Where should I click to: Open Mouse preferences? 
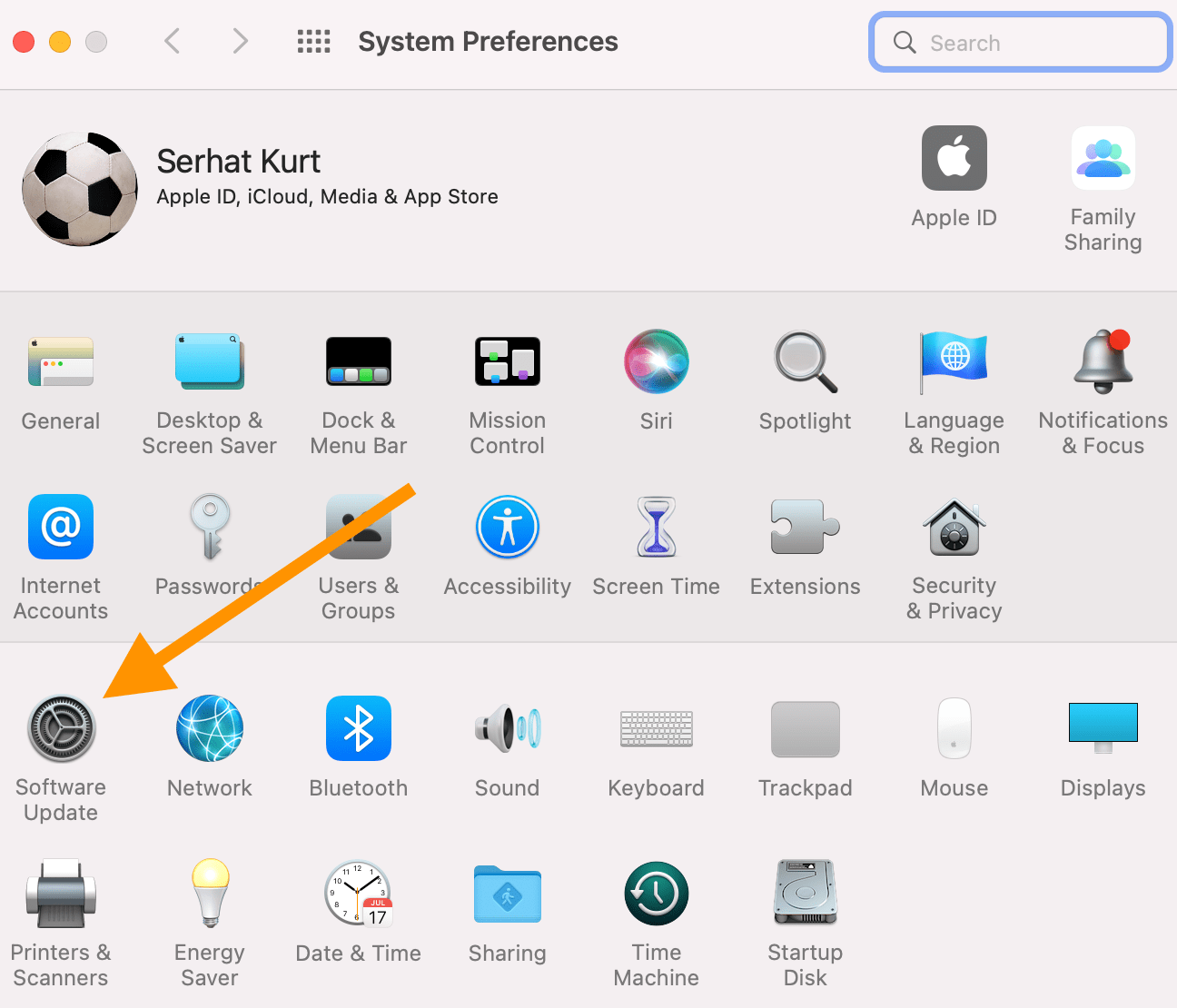[x=954, y=728]
